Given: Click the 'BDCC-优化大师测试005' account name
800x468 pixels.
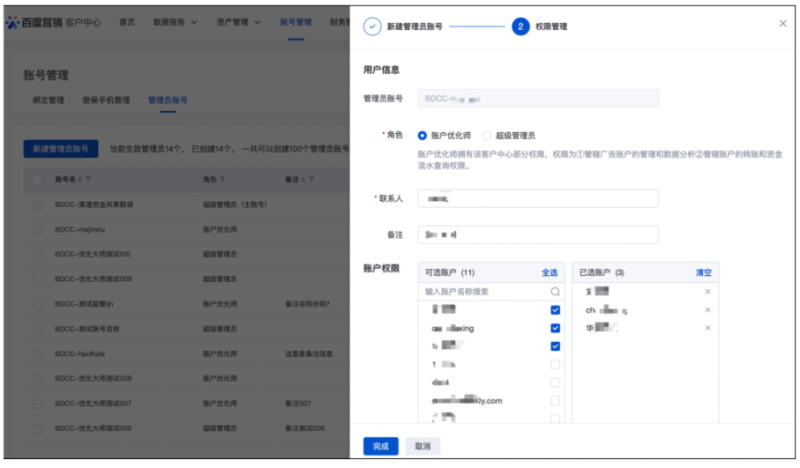Looking at the screenshot, I should click(93, 428).
